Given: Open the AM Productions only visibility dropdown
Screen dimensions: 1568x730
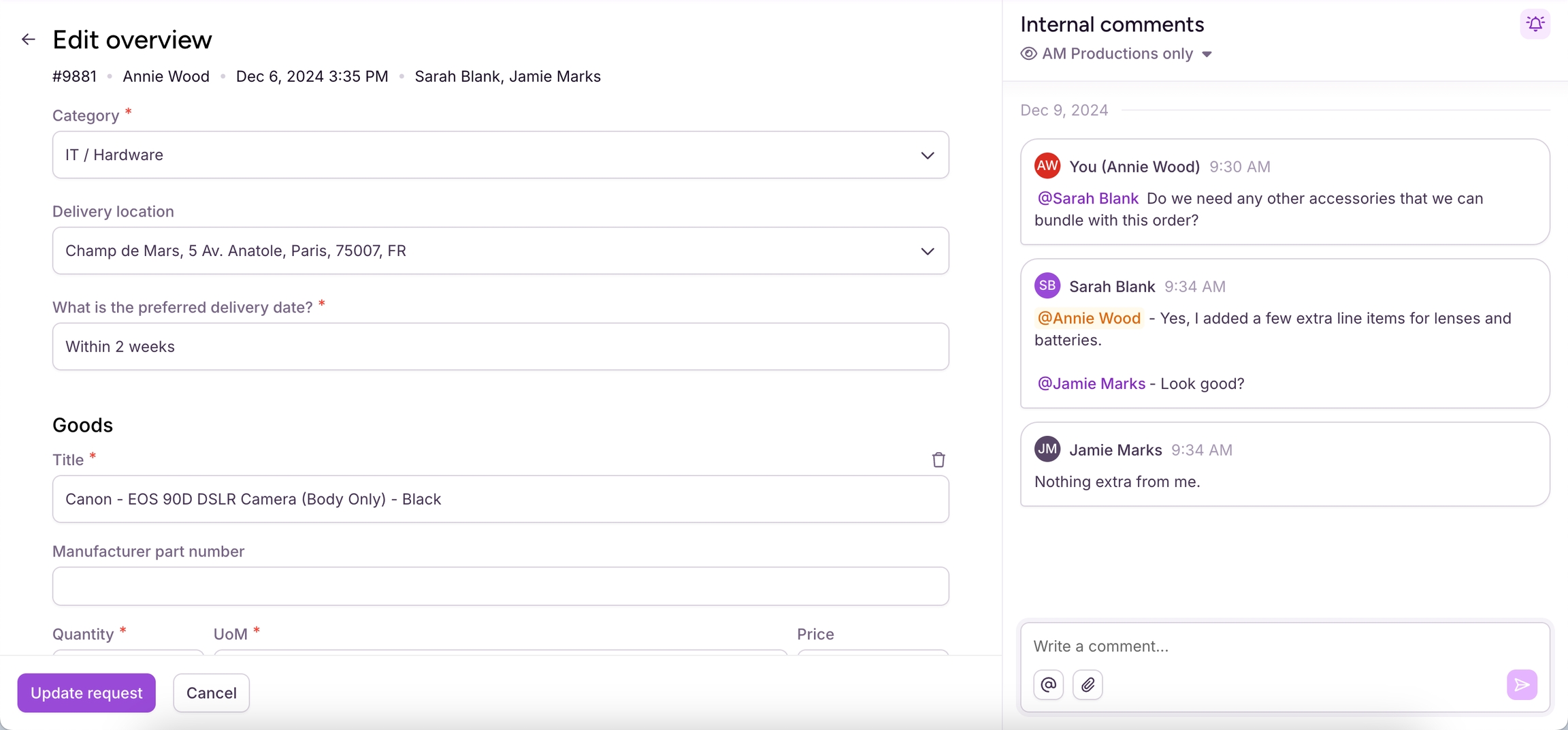Looking at the screenshot, I should (x=1126, y=54).
